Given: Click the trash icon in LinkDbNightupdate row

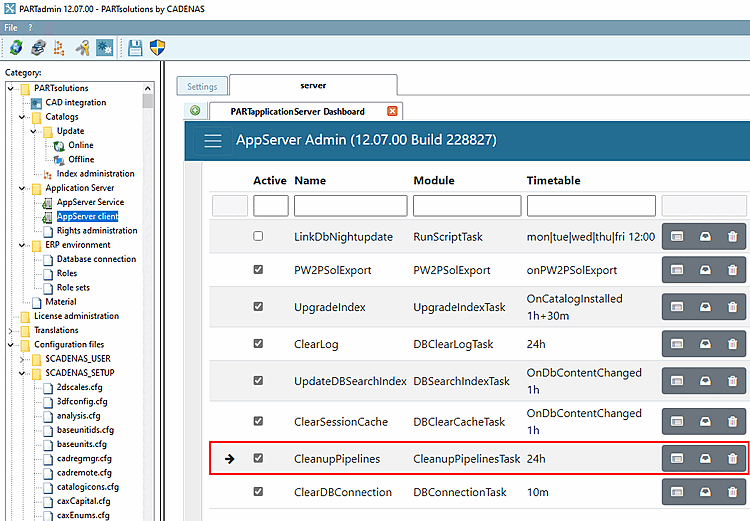Looking at the screenshot, I should [732, 236].
